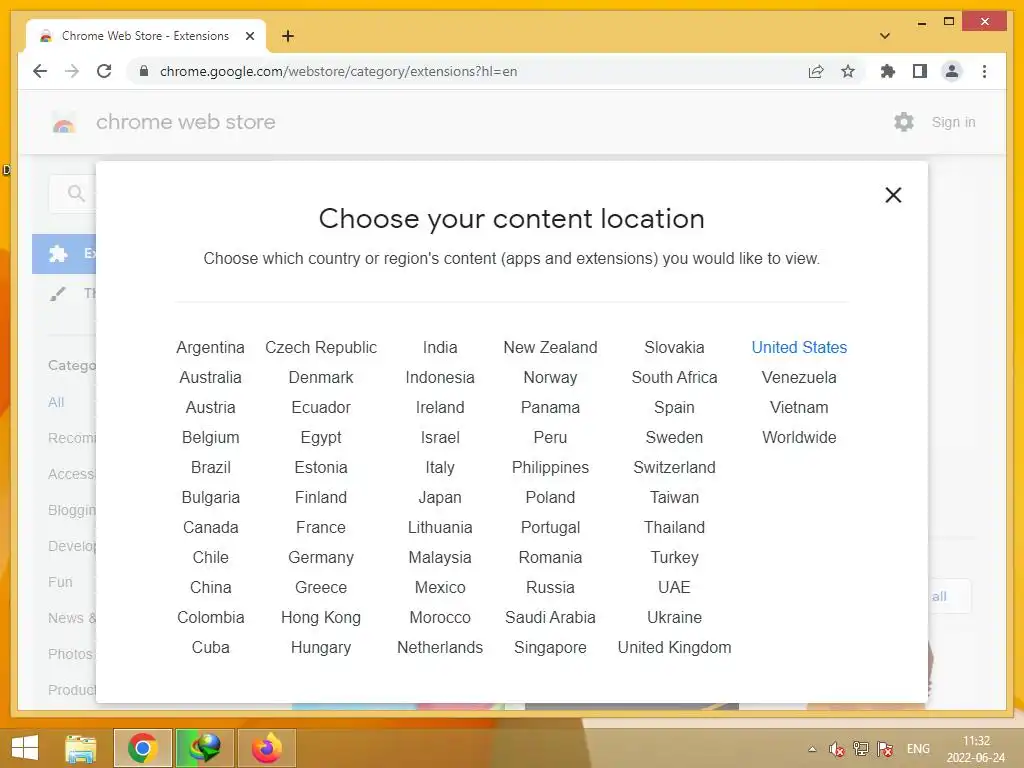
Task: Open Internet Download Manager taskbar icon
Action: pos(205,748)
